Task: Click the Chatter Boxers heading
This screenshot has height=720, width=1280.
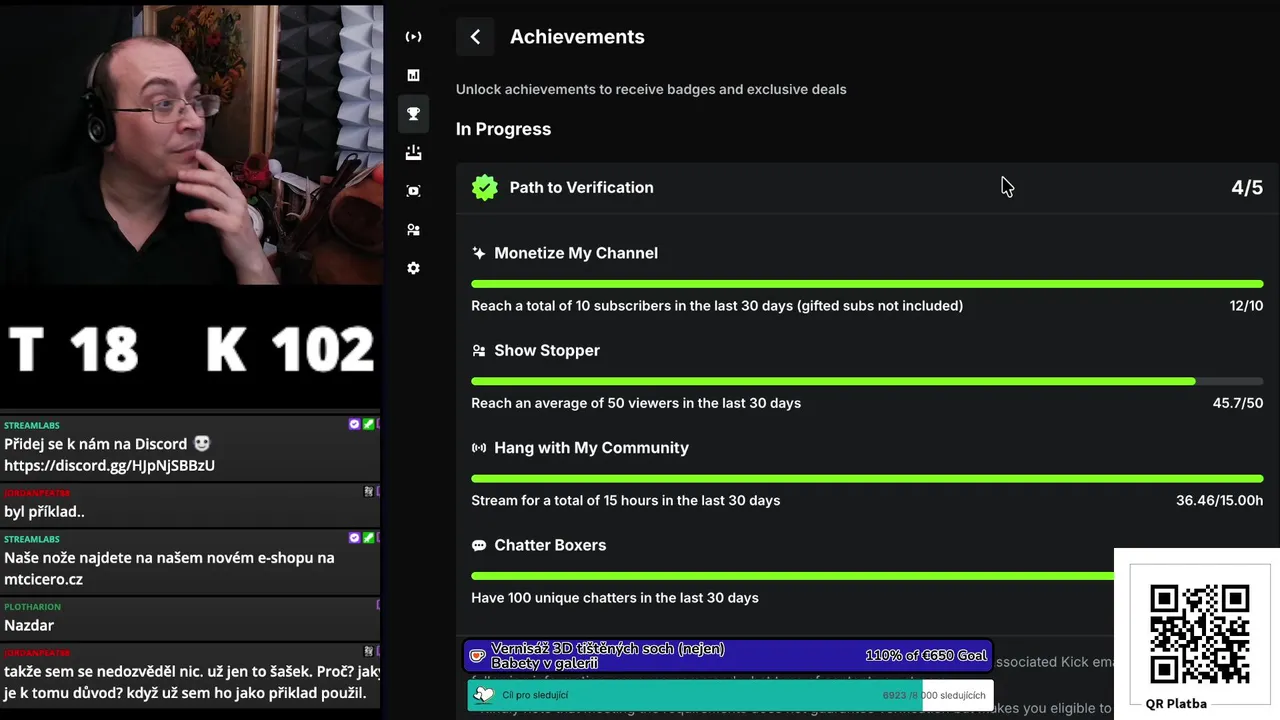Action: [x=550, y=545]
